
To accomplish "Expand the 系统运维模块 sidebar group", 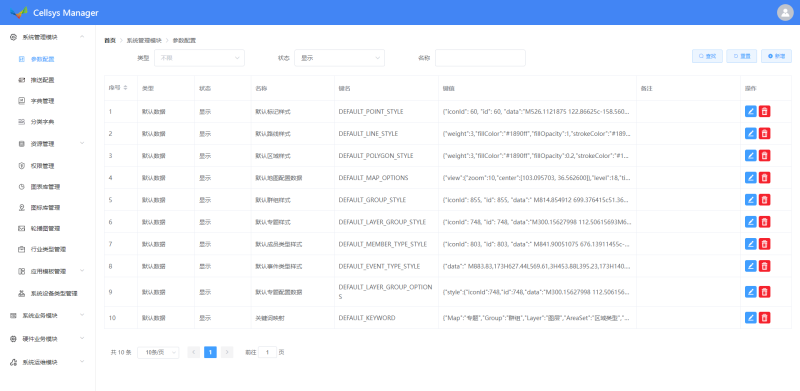I will coord(47,362).
